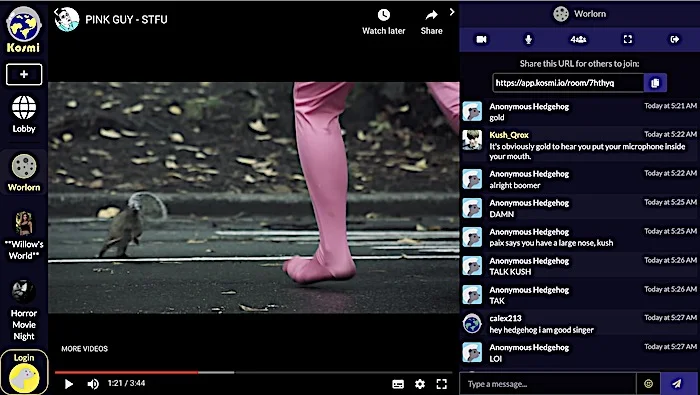
Task: Focus the 'Type a message' field
Action: tap(548, 384)
